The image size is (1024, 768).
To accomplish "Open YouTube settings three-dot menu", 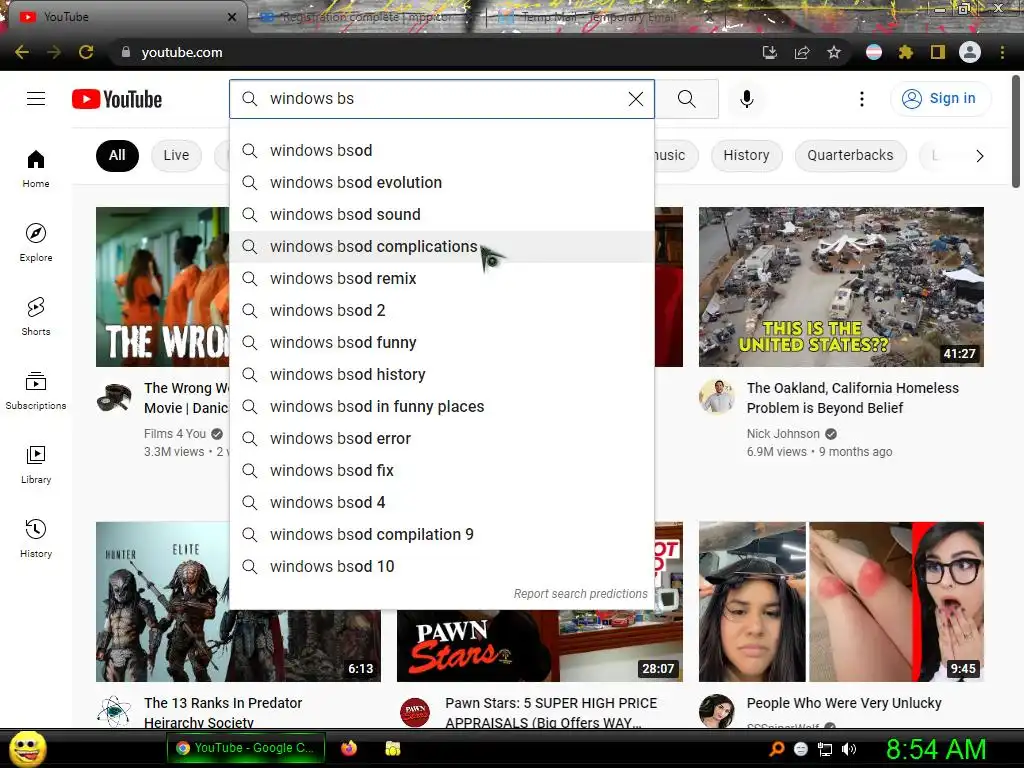I will click(x=862, y=99).
